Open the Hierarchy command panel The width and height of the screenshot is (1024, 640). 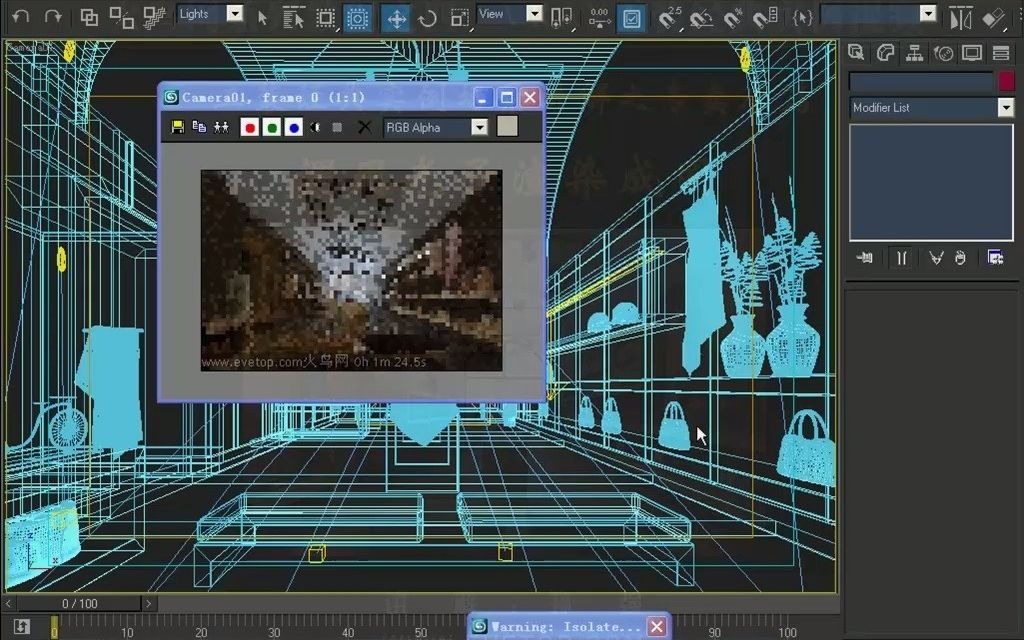[x=915, y=52]
